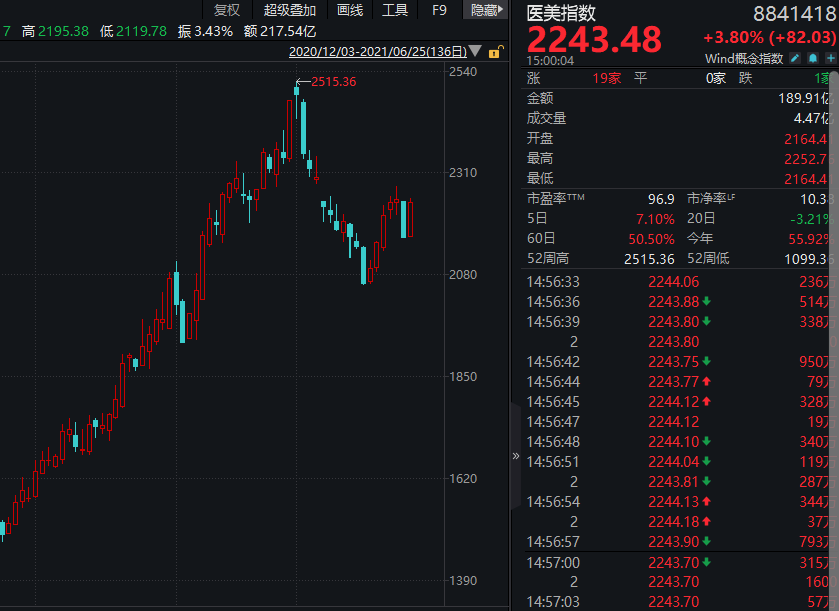Select the 画线 drawing tool
Viewport: 839px width, 611px height.
click(350, 10)
